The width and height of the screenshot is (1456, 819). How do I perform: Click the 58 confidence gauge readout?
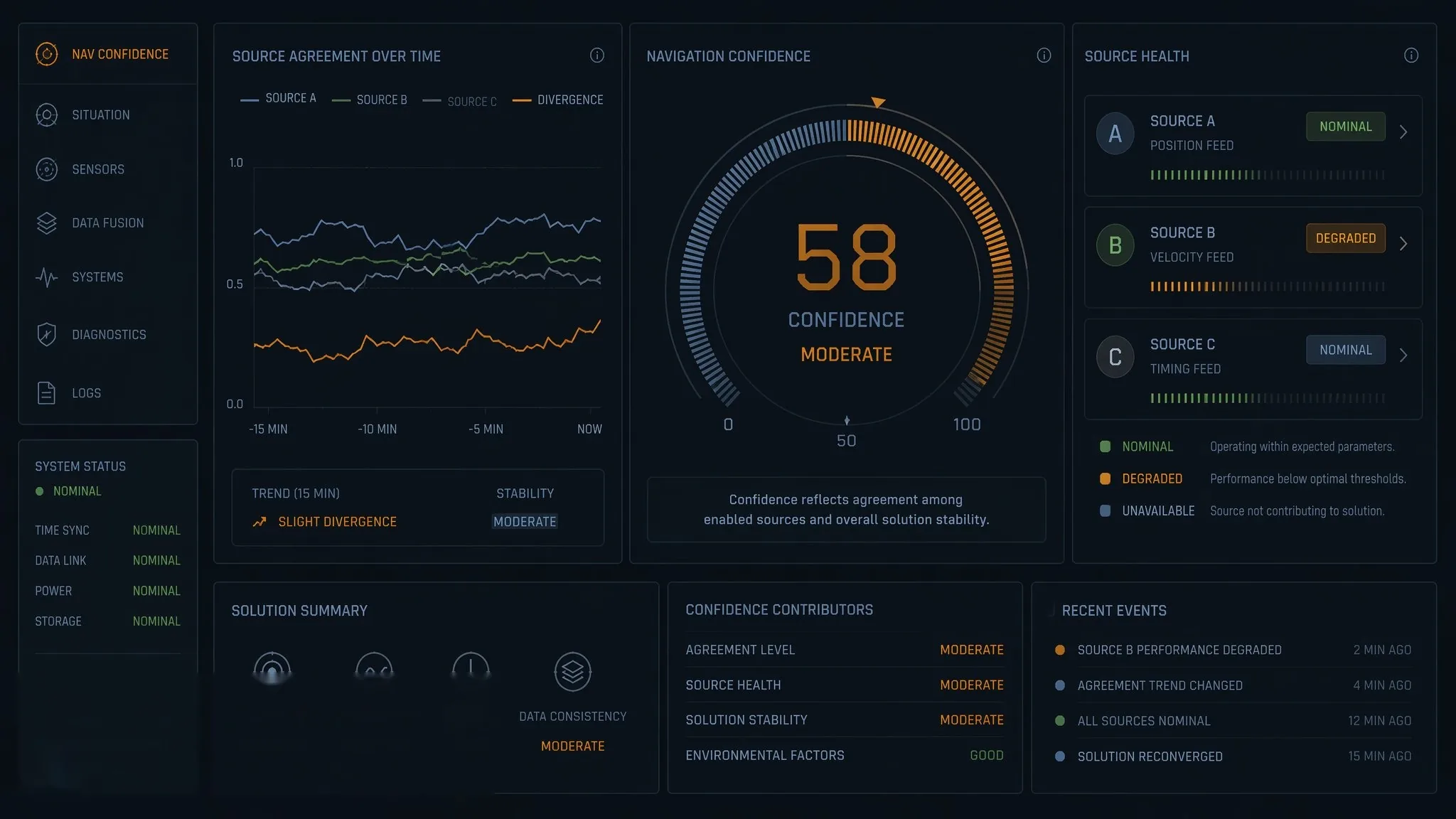tap(846, 257)
